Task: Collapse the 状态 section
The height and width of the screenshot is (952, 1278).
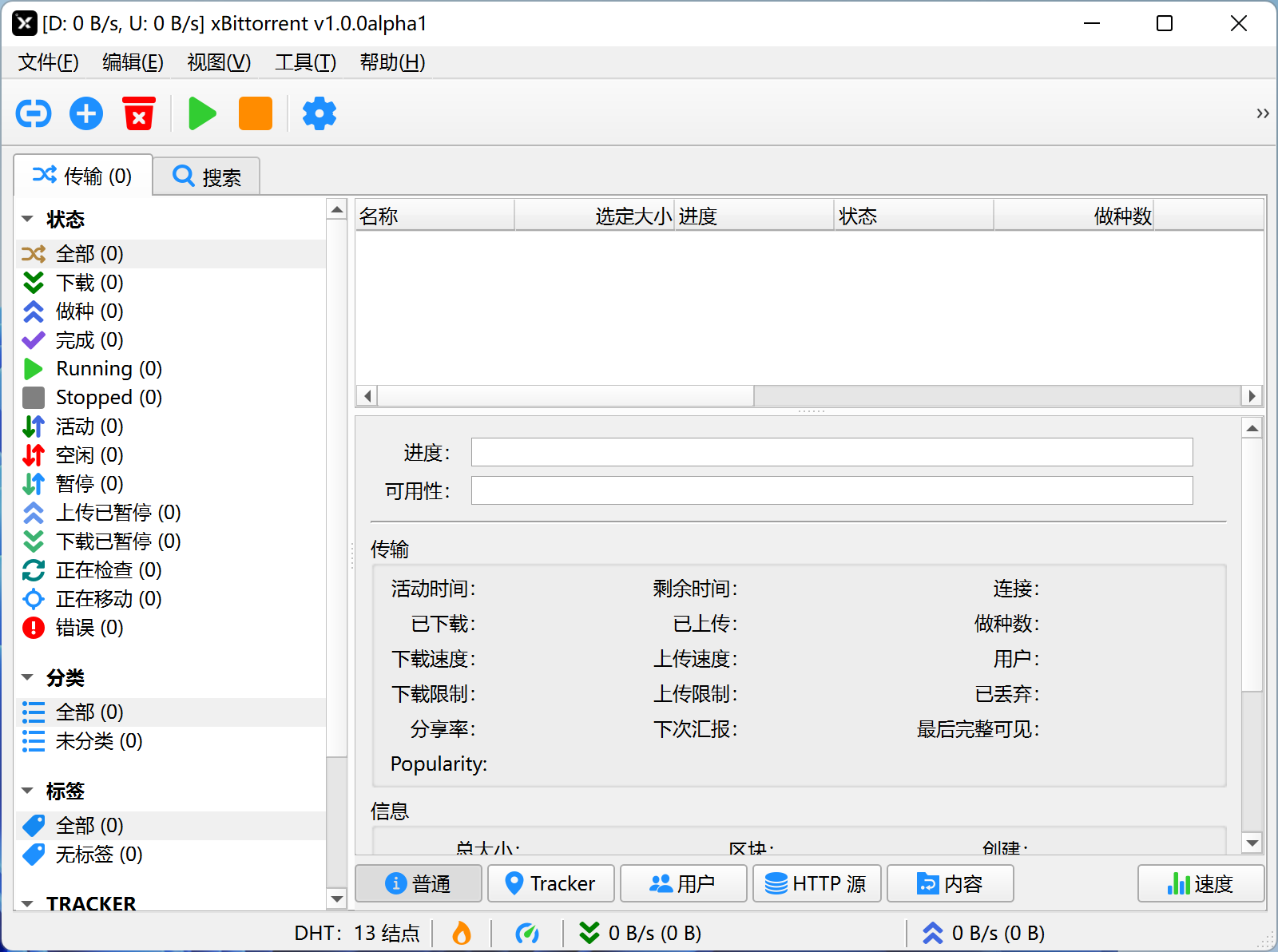Action: [27, 219]
